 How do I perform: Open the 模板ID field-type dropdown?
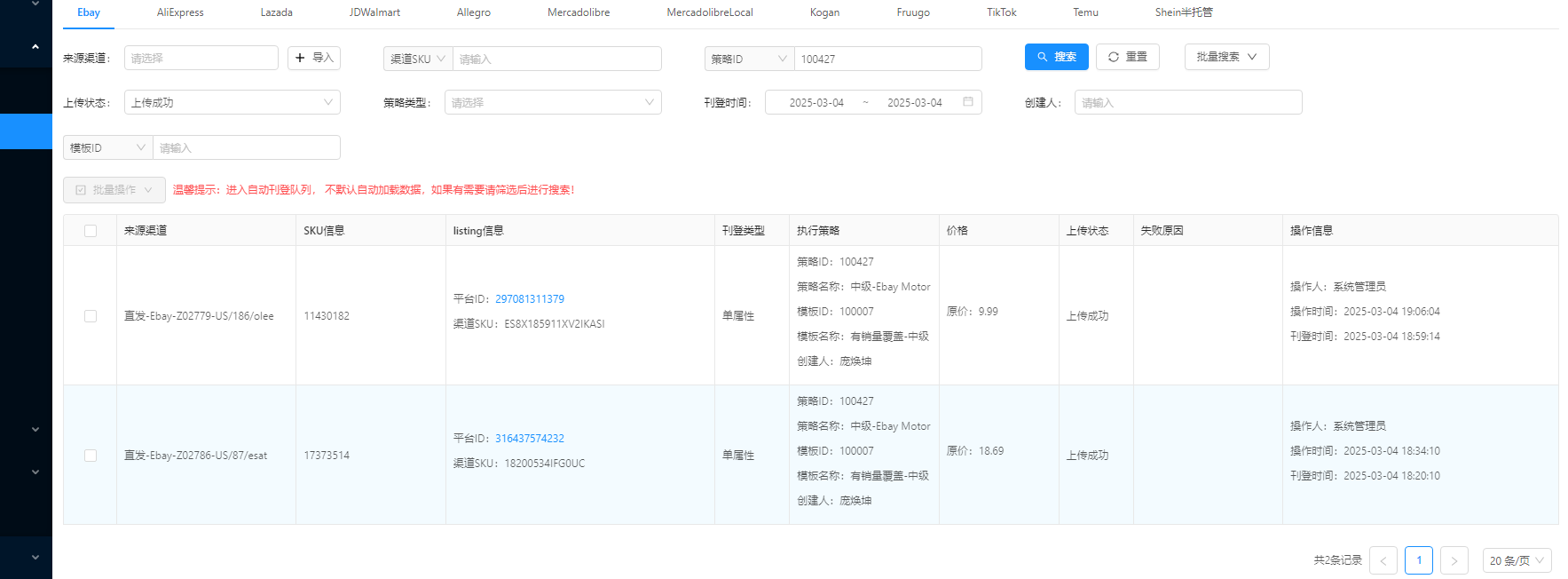click(108, 147)
